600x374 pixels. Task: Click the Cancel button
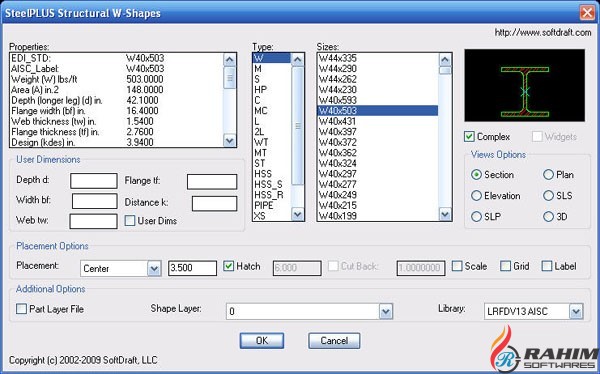[x=334, y=341]
